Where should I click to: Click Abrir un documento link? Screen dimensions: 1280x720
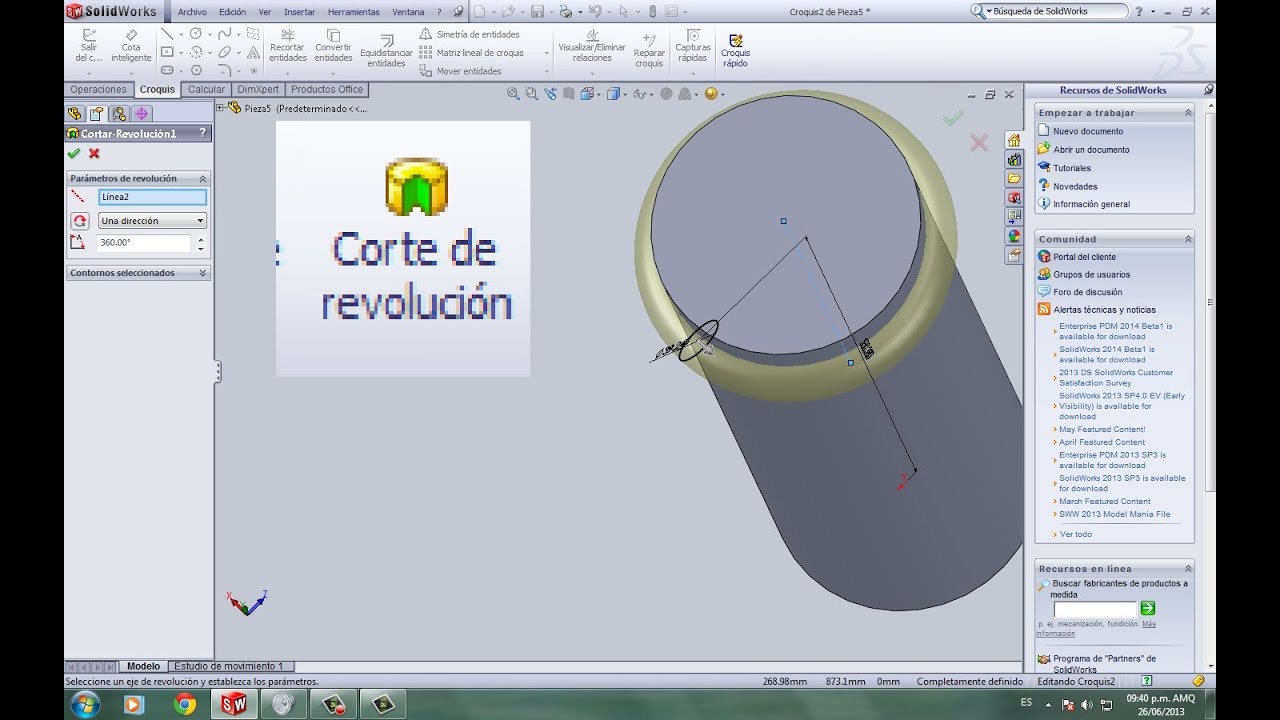point(1091,150)
